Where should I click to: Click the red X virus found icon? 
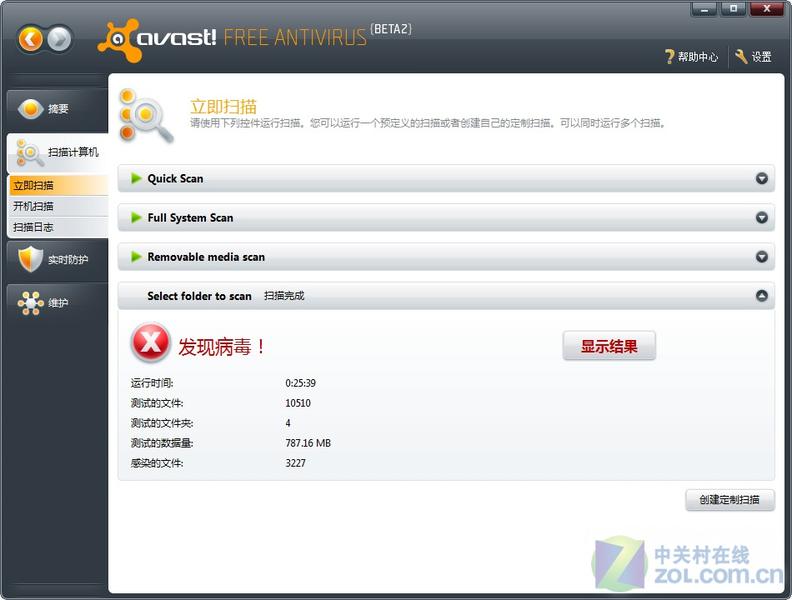coord(151,342)
